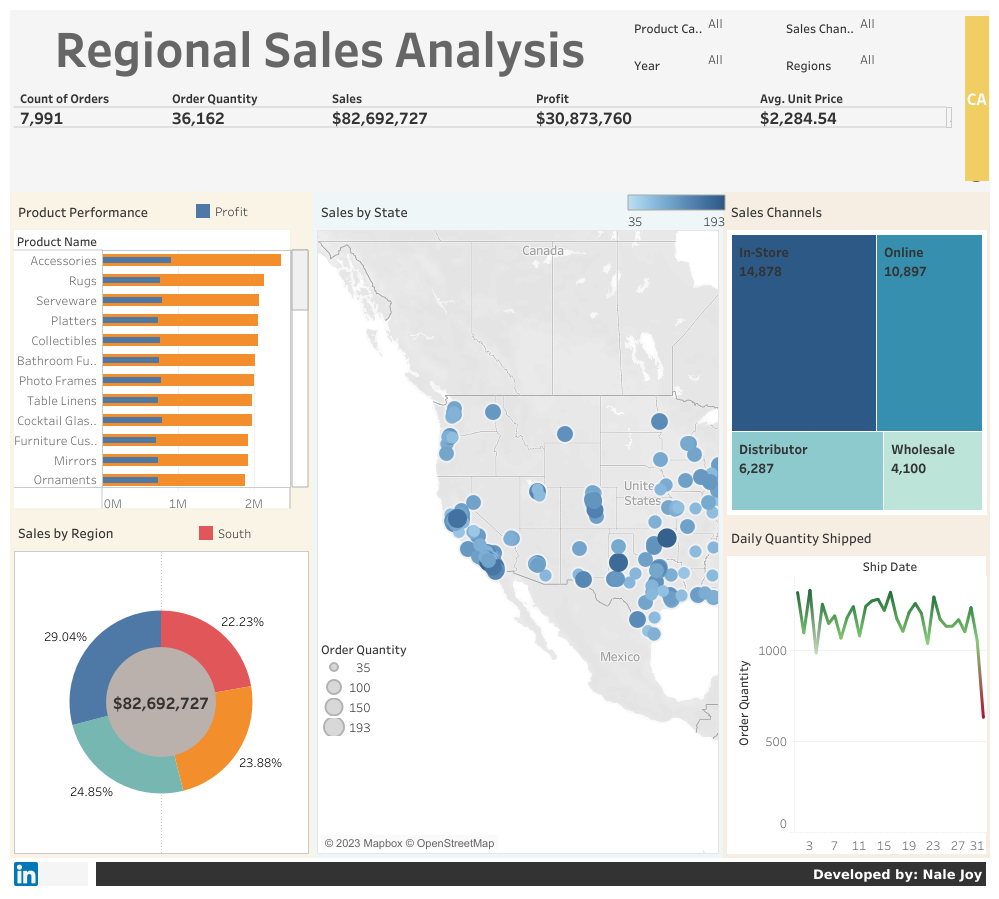The width and height of the screenshot is (999, 899).
Task: Open the Regions filter dropdown
Action: (866, 60)
